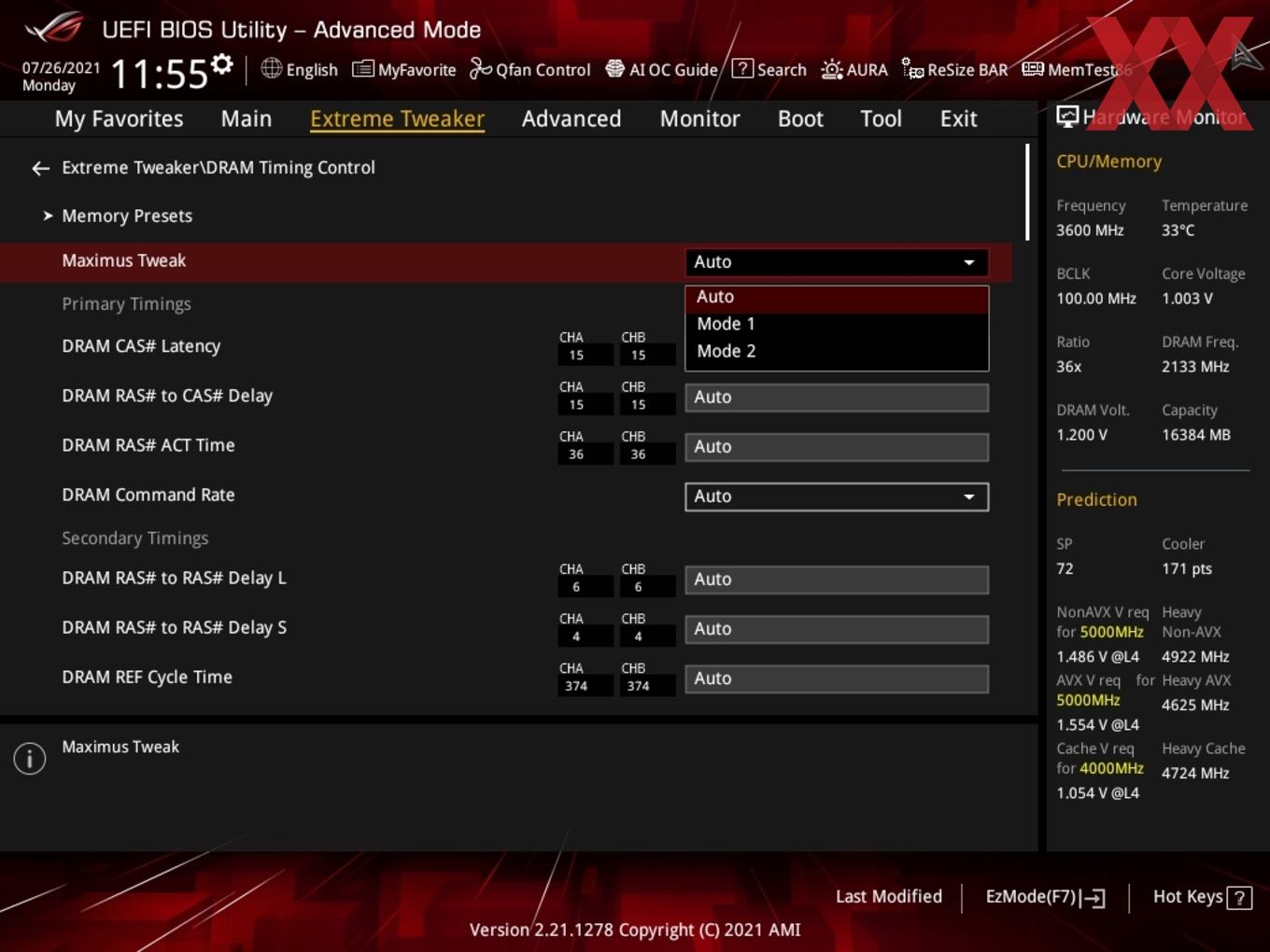This screenshot has height=952, width=1270.
Task: Click Last Modified button
Action: point(888,897)
